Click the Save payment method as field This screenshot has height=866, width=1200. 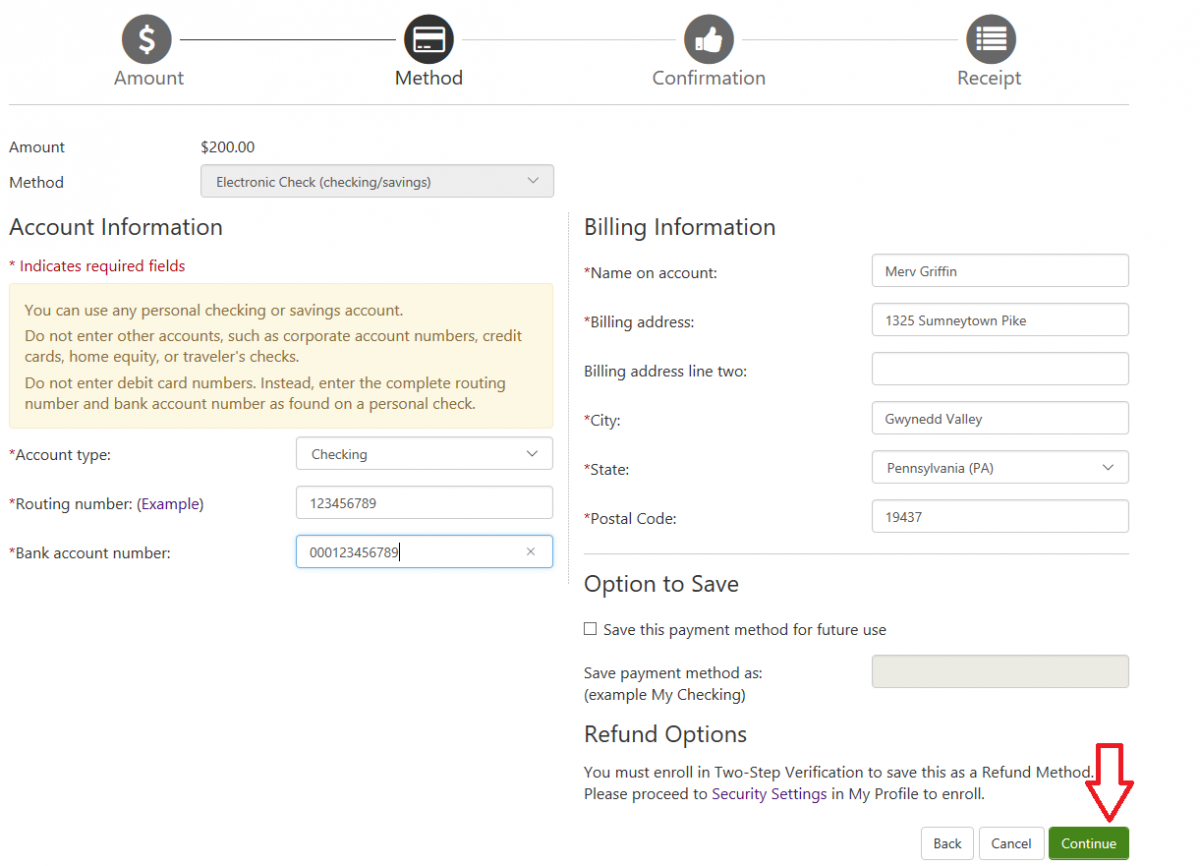(1000, 672)
